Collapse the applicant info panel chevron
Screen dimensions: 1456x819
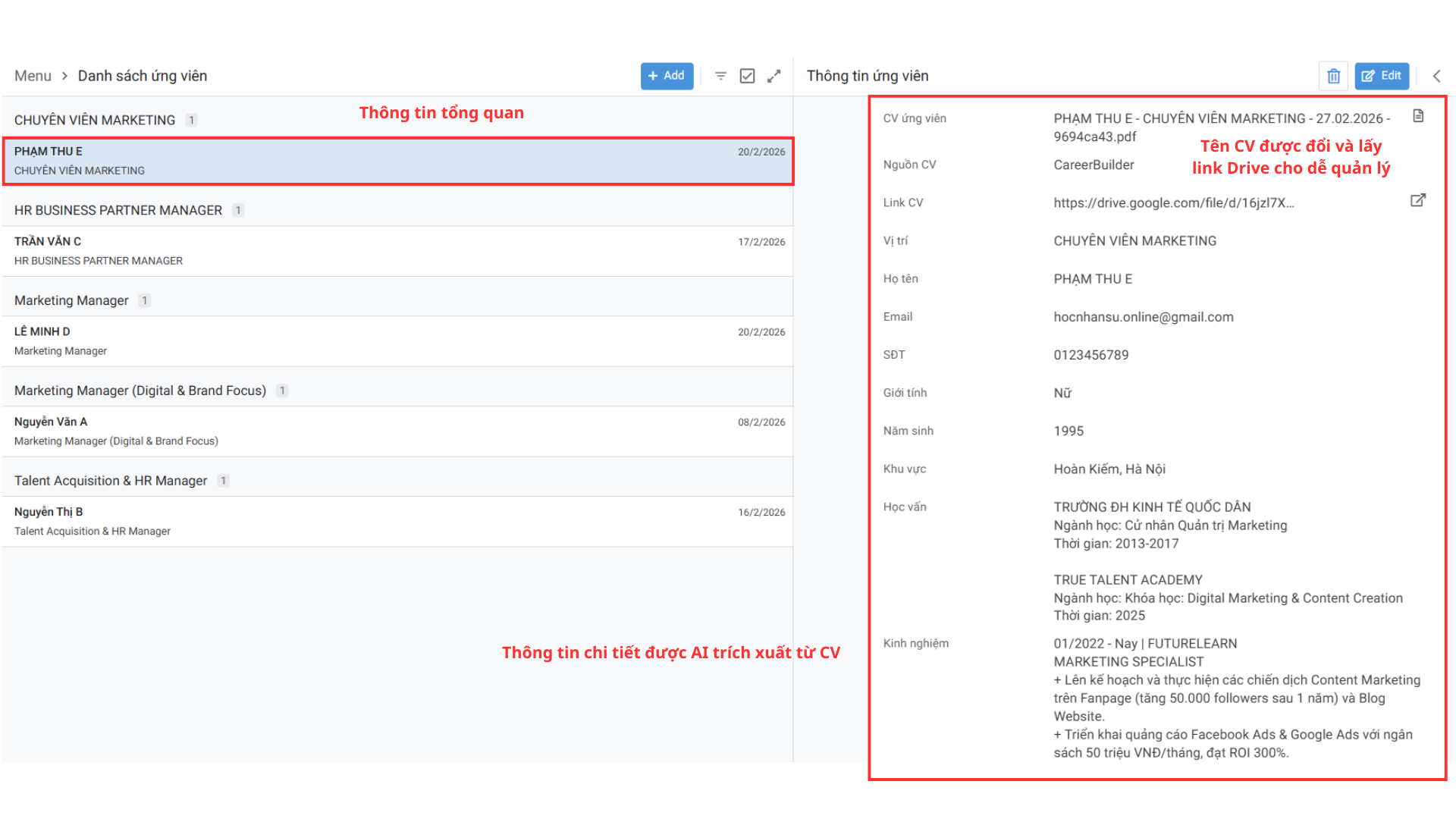tap(1436, 76)
